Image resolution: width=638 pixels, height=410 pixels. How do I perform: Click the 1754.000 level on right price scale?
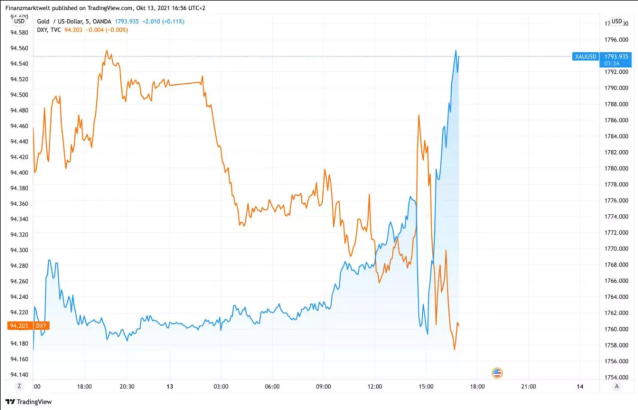615,377
